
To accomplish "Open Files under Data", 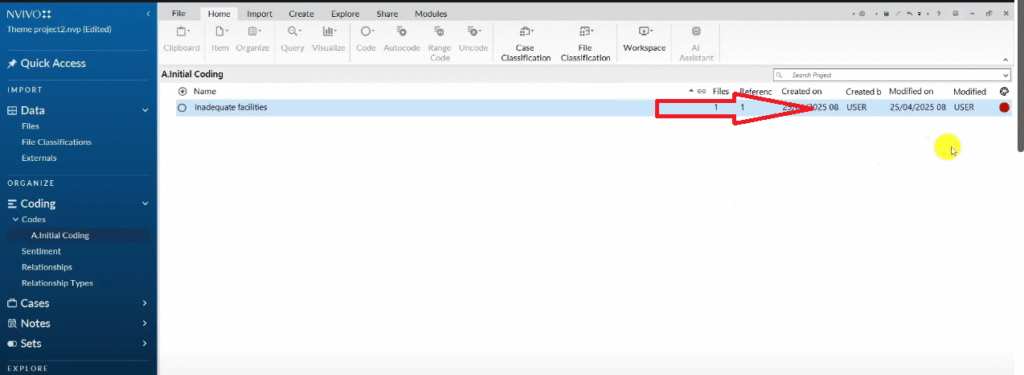I will click(30, 126).
